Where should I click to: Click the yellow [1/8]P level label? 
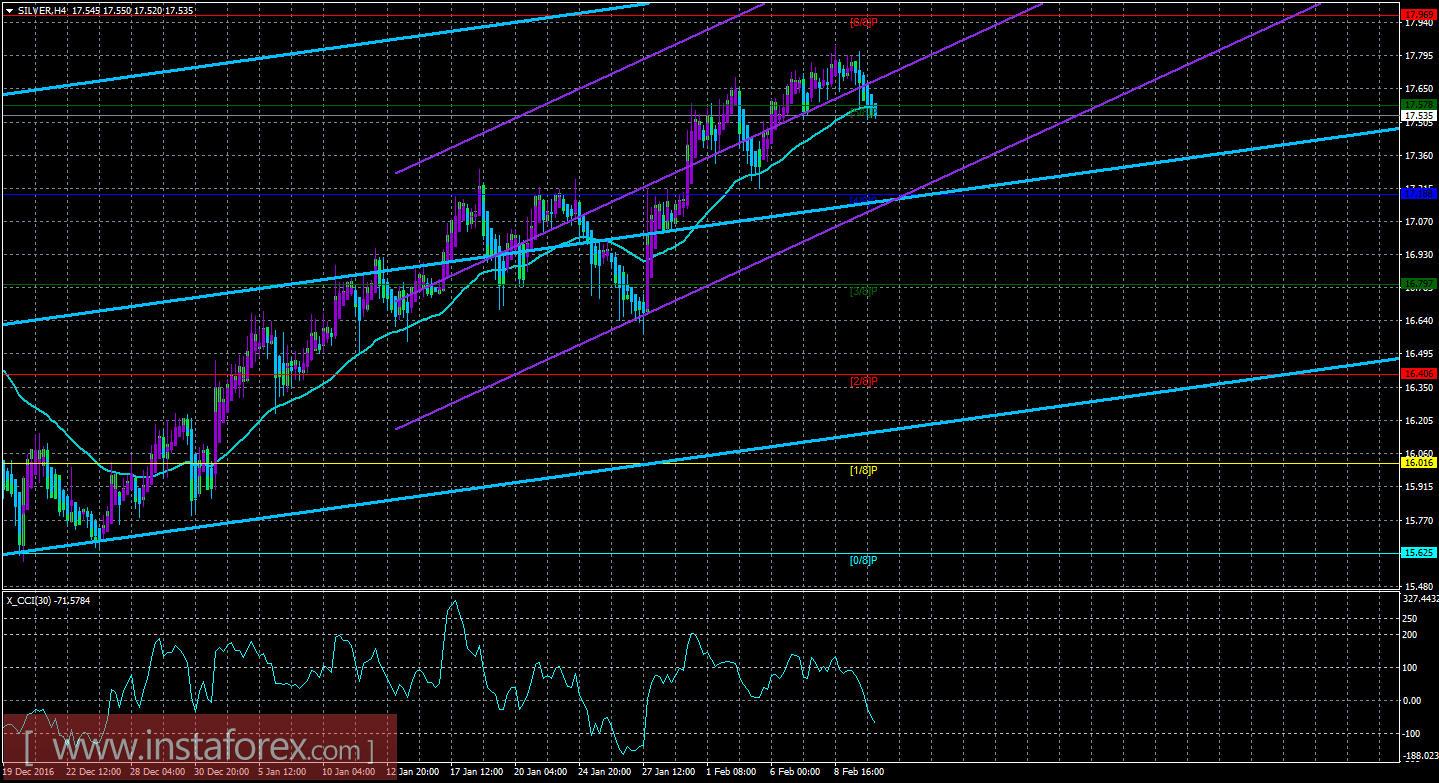tap(863, 470)
